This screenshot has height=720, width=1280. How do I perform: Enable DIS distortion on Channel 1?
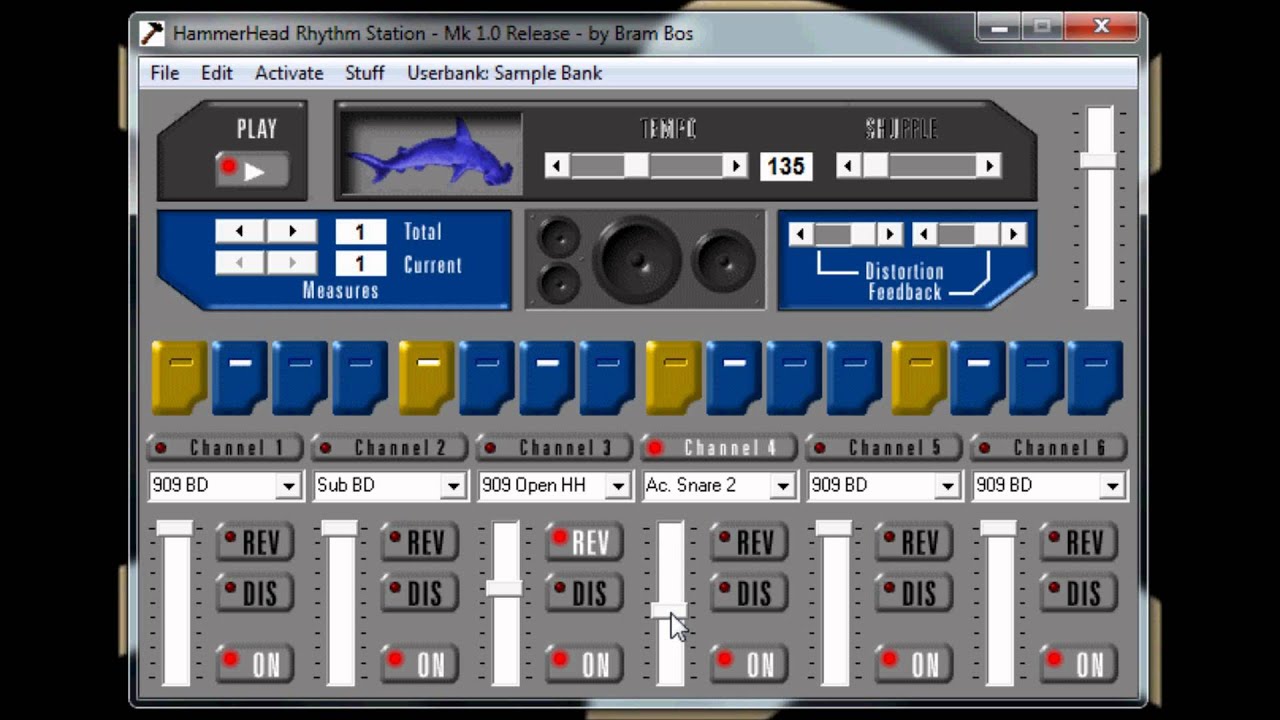(x=256, y=593)
